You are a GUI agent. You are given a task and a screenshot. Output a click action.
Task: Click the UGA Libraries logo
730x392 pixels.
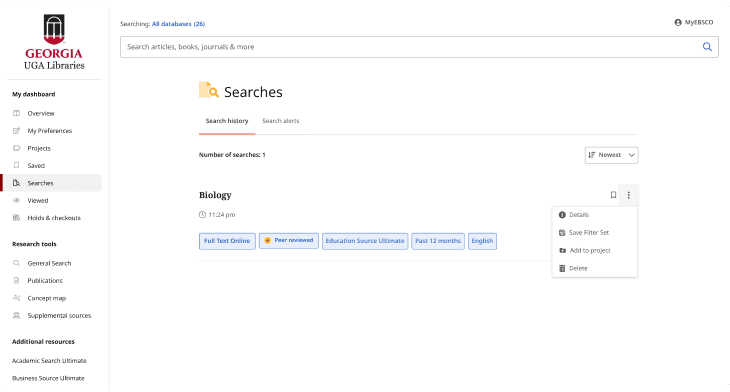(x=54, y=42)
